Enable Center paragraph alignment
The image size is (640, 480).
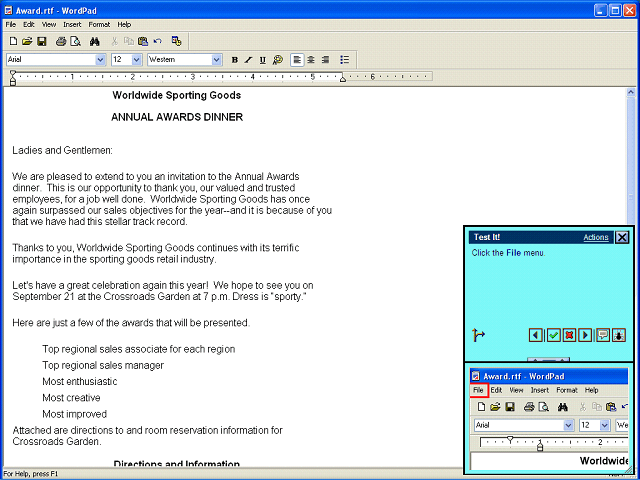coord(311,60)
